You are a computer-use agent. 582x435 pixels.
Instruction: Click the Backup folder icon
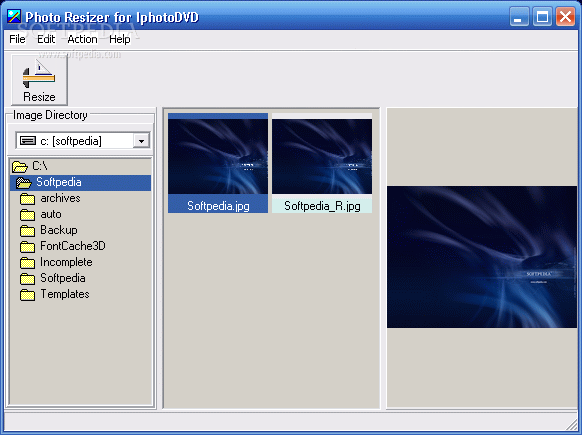27,230
